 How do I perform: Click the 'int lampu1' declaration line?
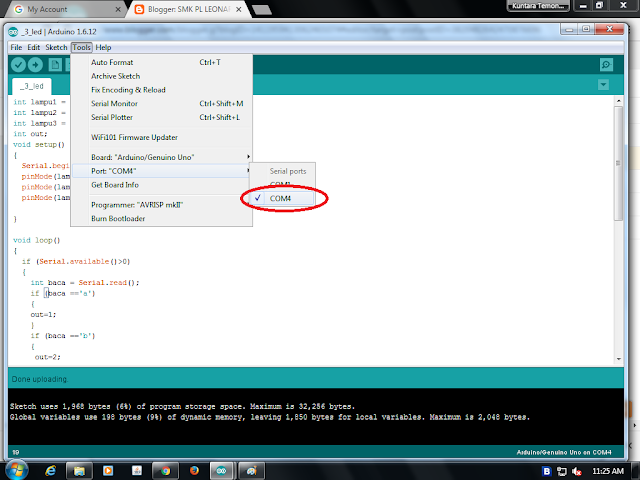pos(39,102)
